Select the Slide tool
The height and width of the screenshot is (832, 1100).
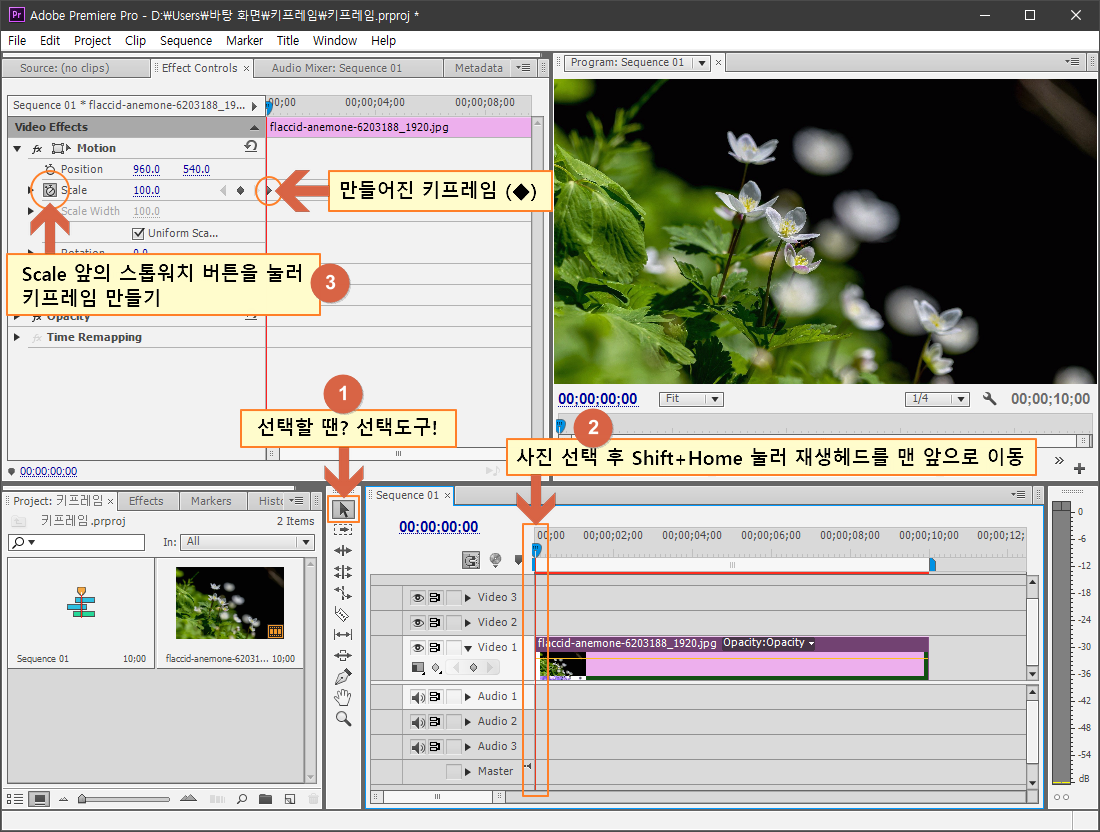[343, 655]
